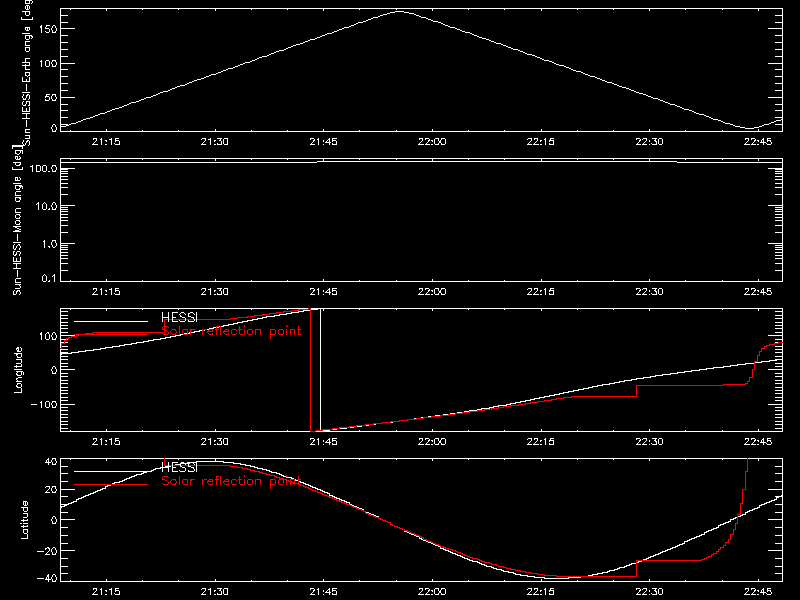Click 22:00 time label under Moon angle plot

pos(432,292)
